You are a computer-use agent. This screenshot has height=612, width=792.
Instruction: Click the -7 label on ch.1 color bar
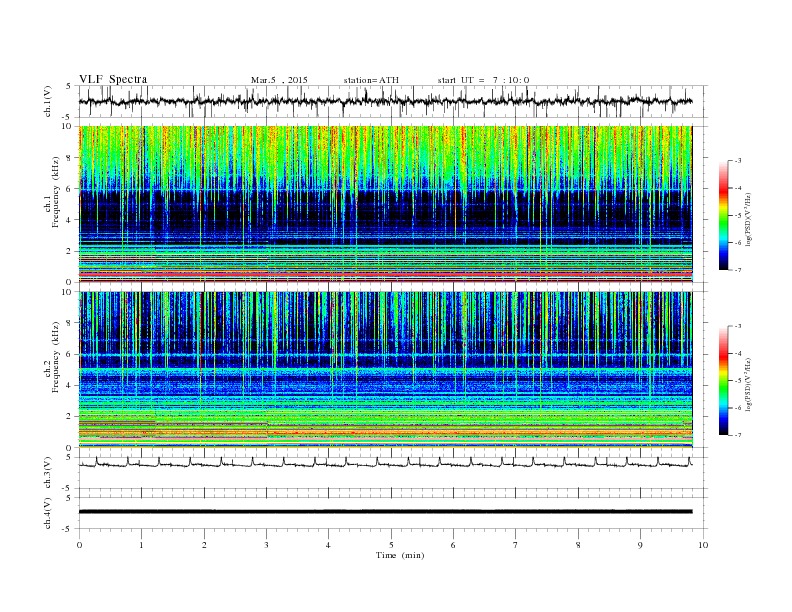pos(738,270)
